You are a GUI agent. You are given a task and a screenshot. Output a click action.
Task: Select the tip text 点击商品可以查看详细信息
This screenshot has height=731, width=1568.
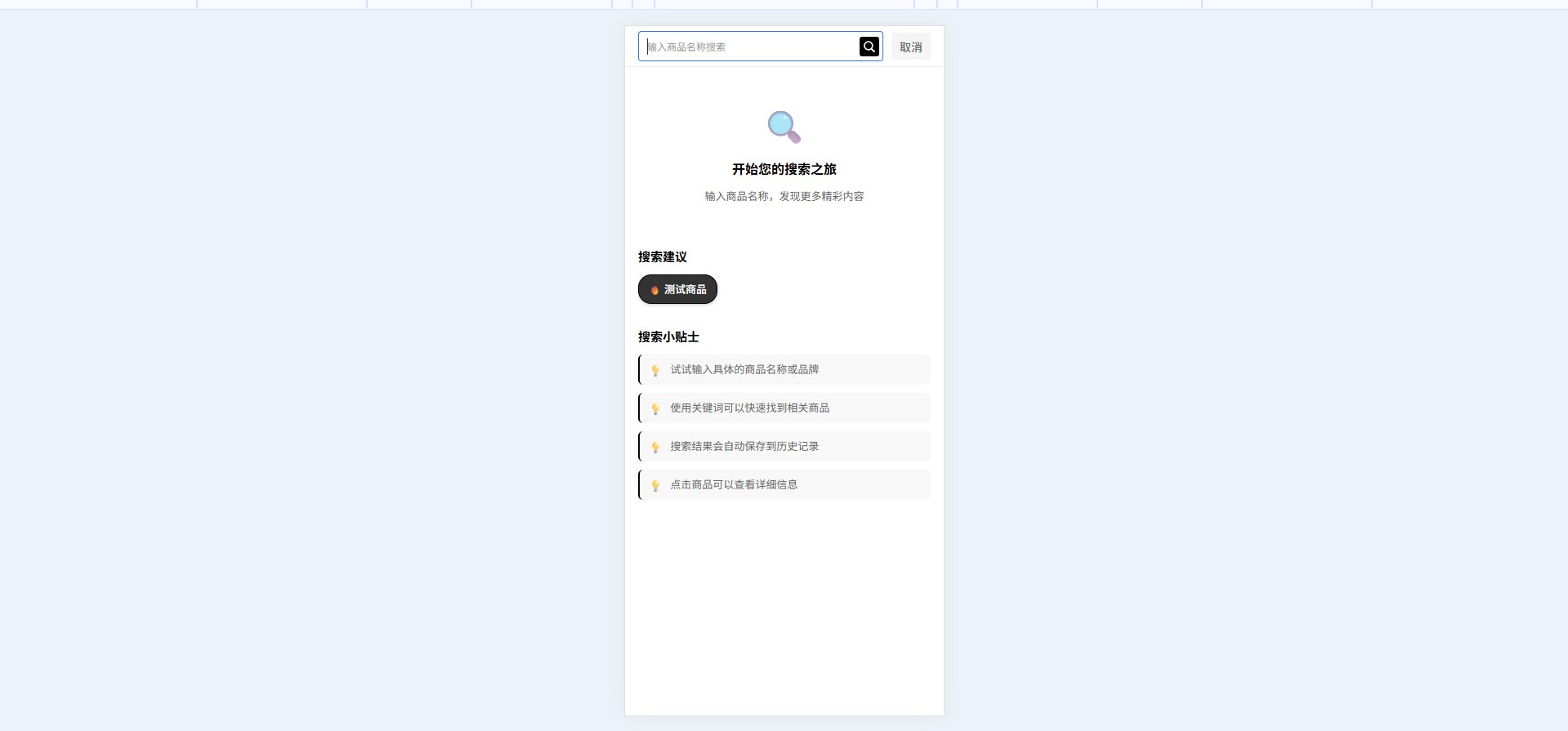coord(734,484)
